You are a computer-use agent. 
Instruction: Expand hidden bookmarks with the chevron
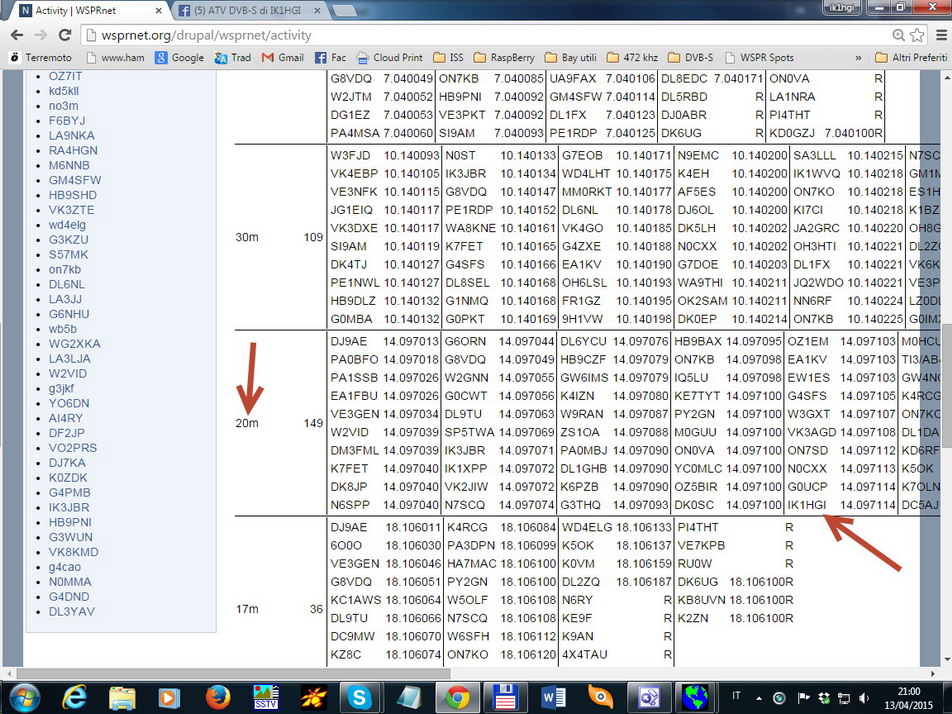(x=858, y=58)
